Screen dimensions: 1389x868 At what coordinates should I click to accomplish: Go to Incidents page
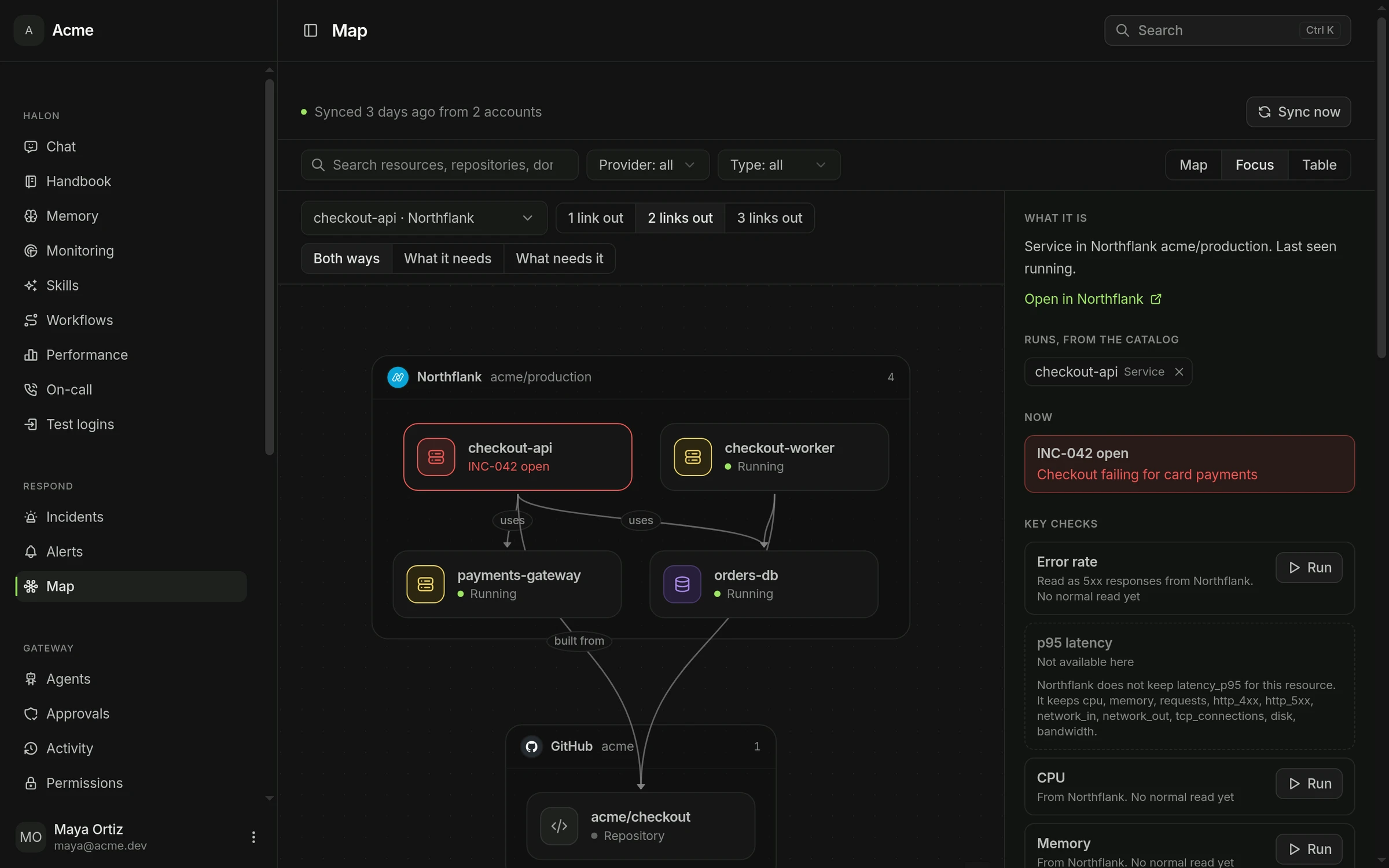click(131, 517)
